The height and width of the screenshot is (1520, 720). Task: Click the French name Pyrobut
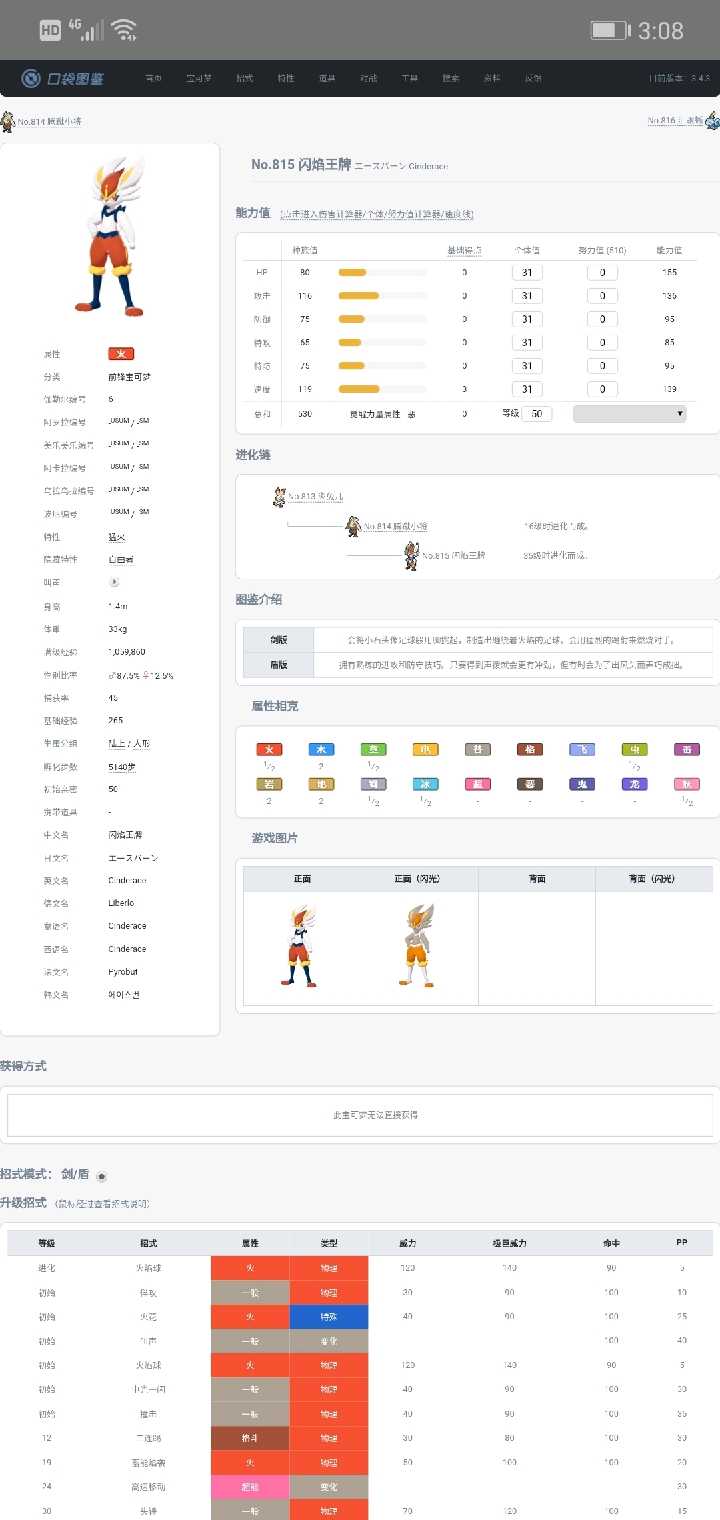point(125,971)
